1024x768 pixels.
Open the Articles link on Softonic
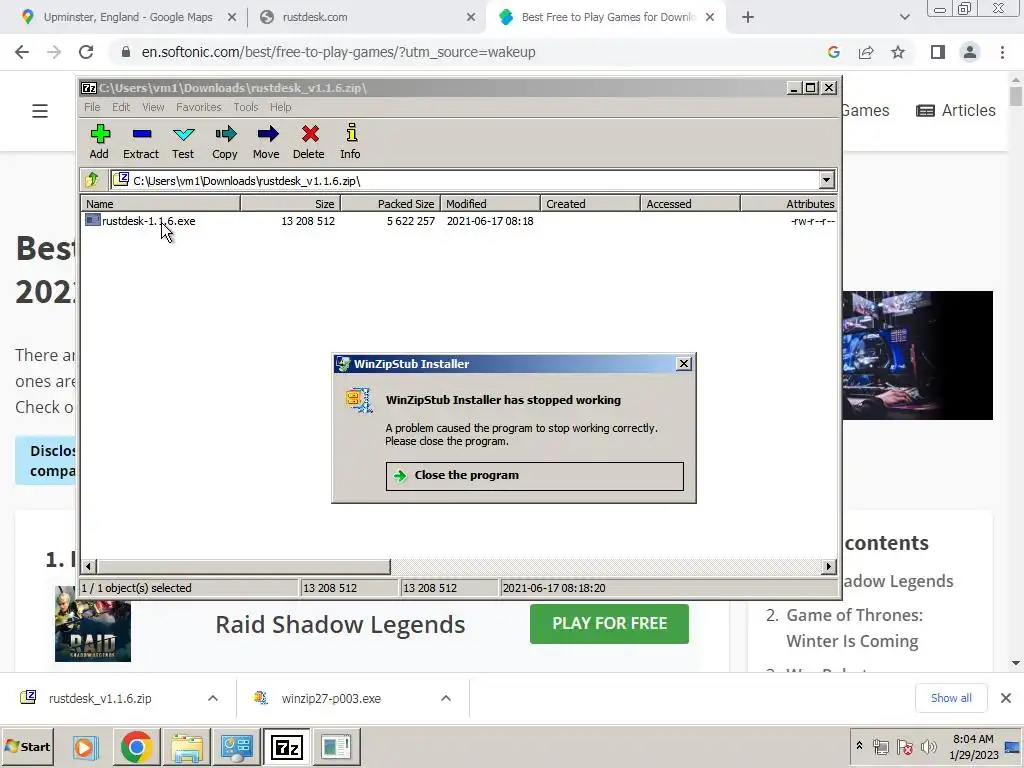(x=956, y=110)
